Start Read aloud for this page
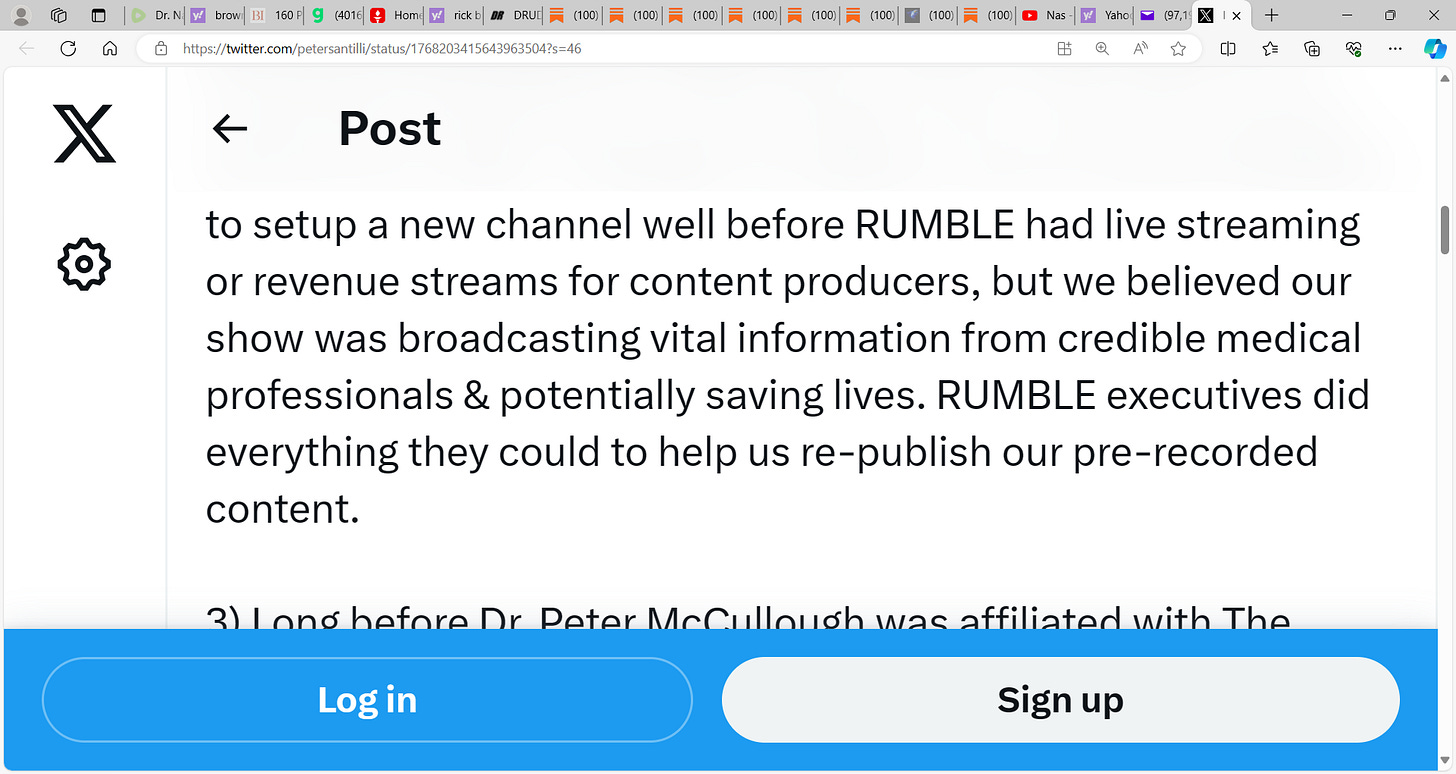Screen dimensions: 1456x774 coord(1140,48)
